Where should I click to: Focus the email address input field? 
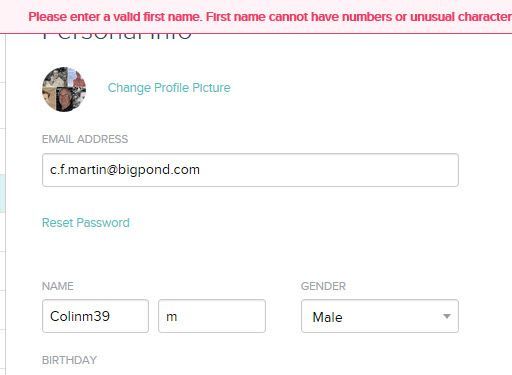coord(250,170)
